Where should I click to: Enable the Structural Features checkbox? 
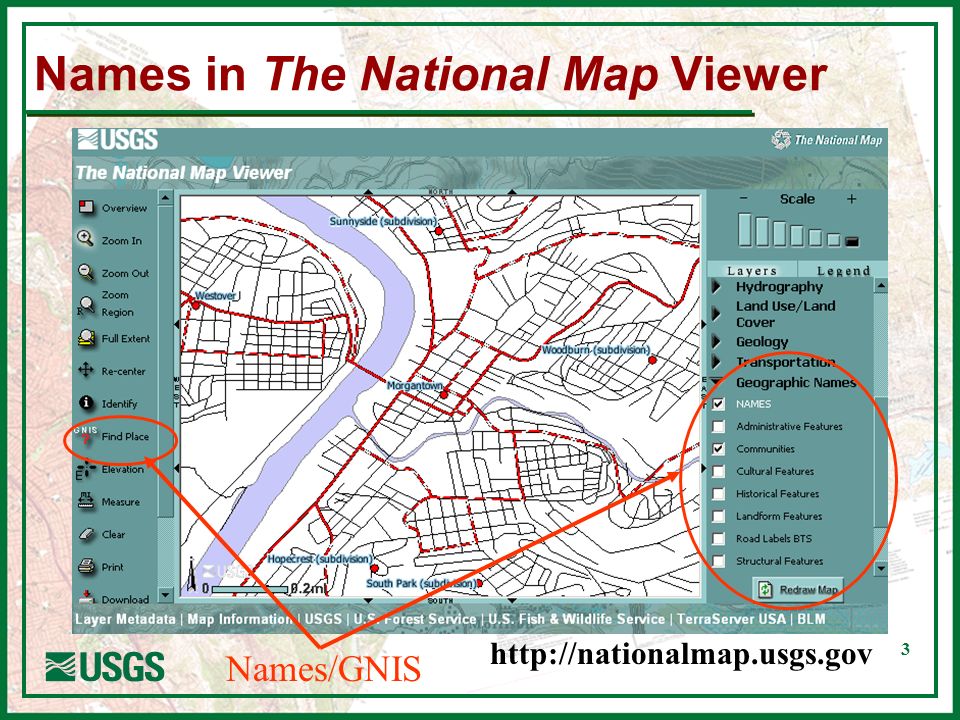pyautogui.click(x=718, y=561)
